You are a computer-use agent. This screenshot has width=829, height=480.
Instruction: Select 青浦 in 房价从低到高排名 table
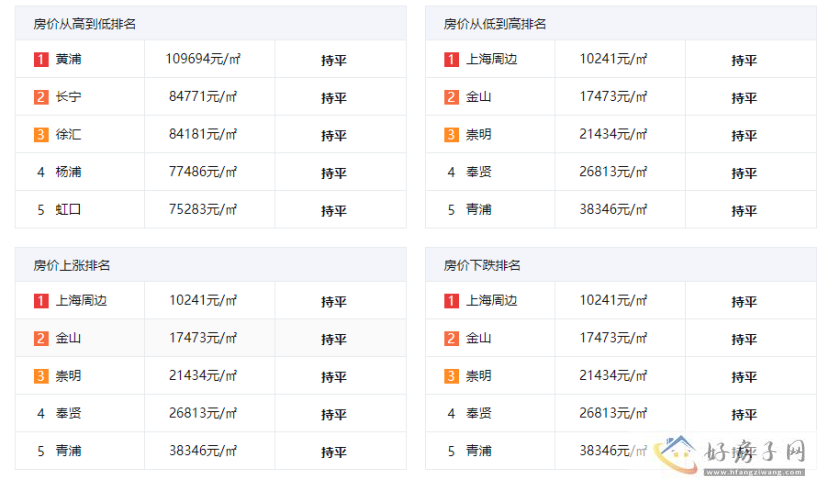(x=478, y=209)
